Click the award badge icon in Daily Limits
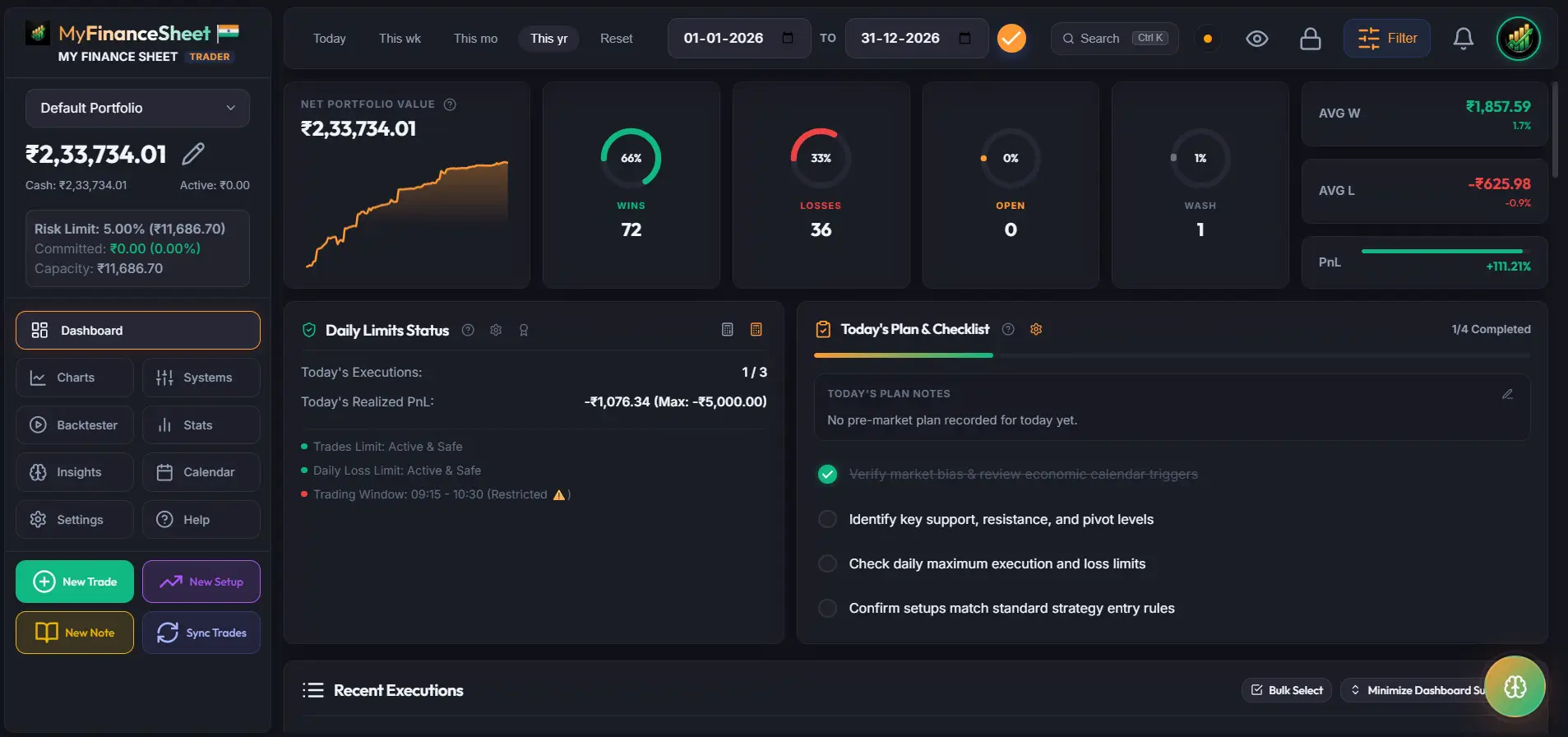 (524, 330)
